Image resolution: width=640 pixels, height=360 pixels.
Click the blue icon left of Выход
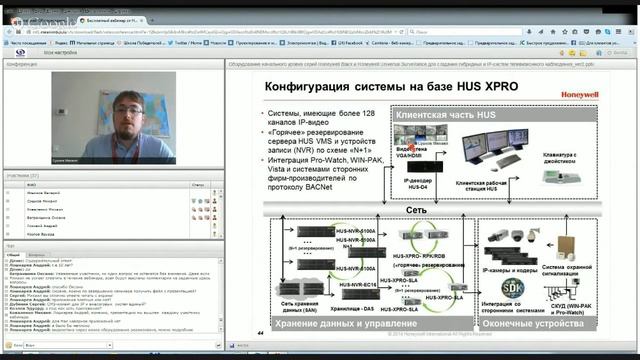[x=599, y=53]
